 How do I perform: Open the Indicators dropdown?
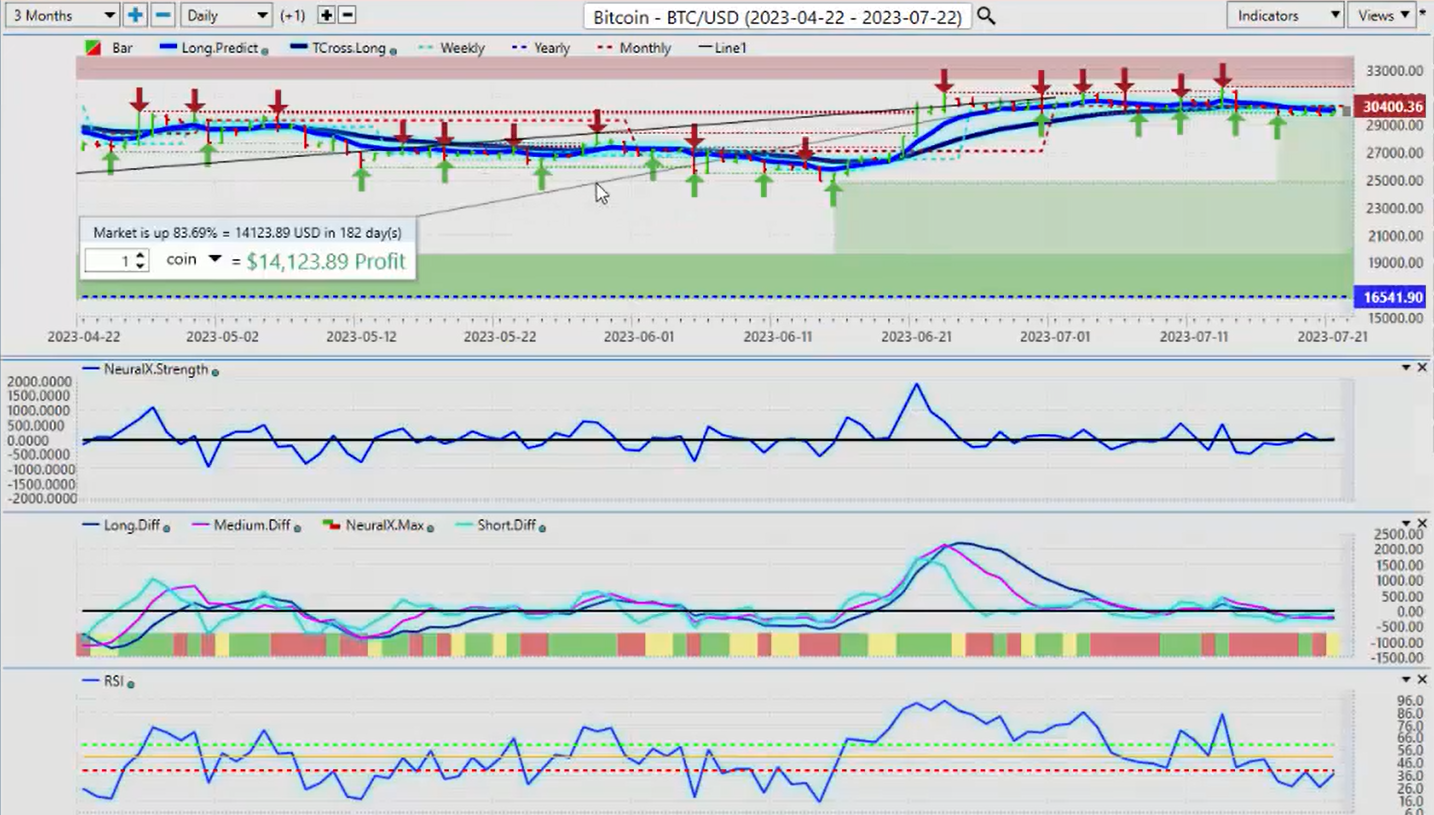[x=1285, y=15]
